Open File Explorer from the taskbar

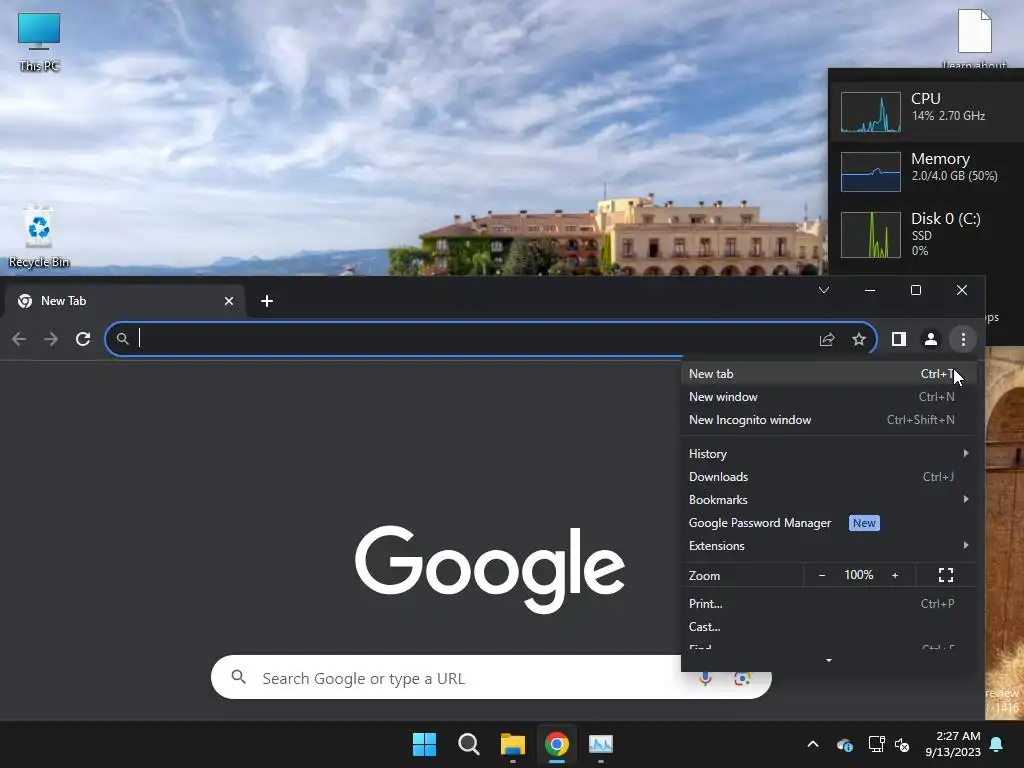point(513,744)
